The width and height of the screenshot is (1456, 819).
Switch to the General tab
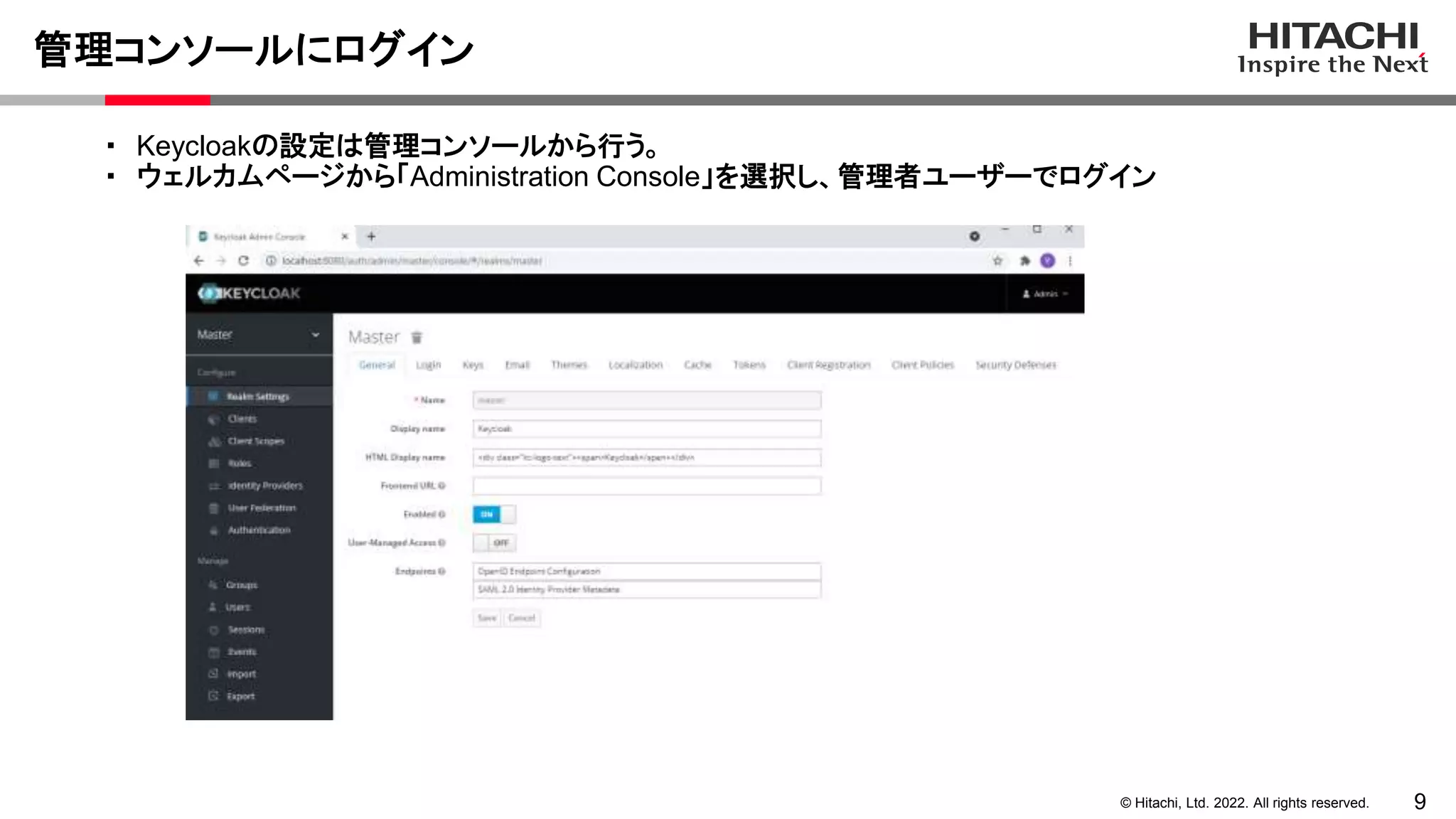[377, 365]
